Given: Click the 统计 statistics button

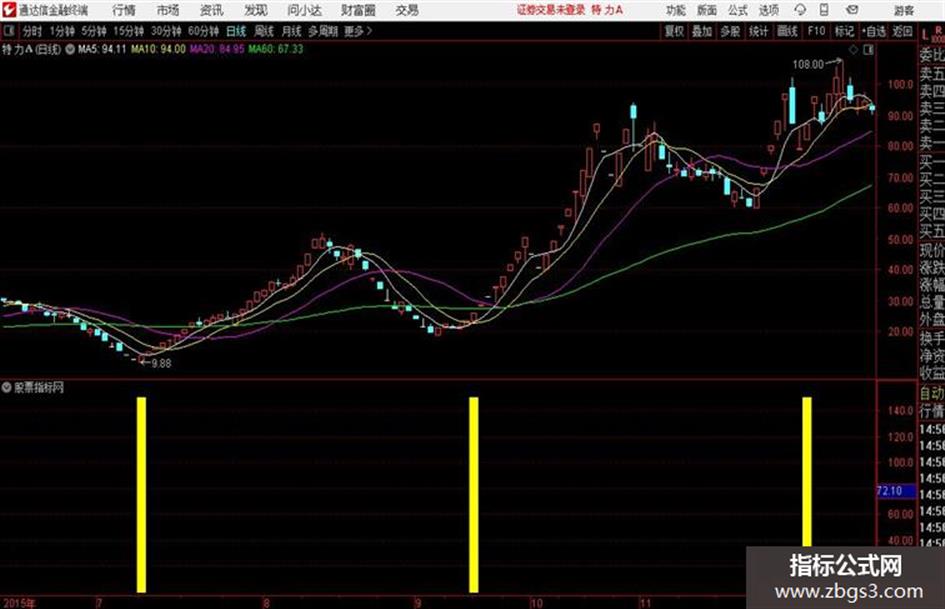Looking at the screenshot, I should (x=759, y=31).
